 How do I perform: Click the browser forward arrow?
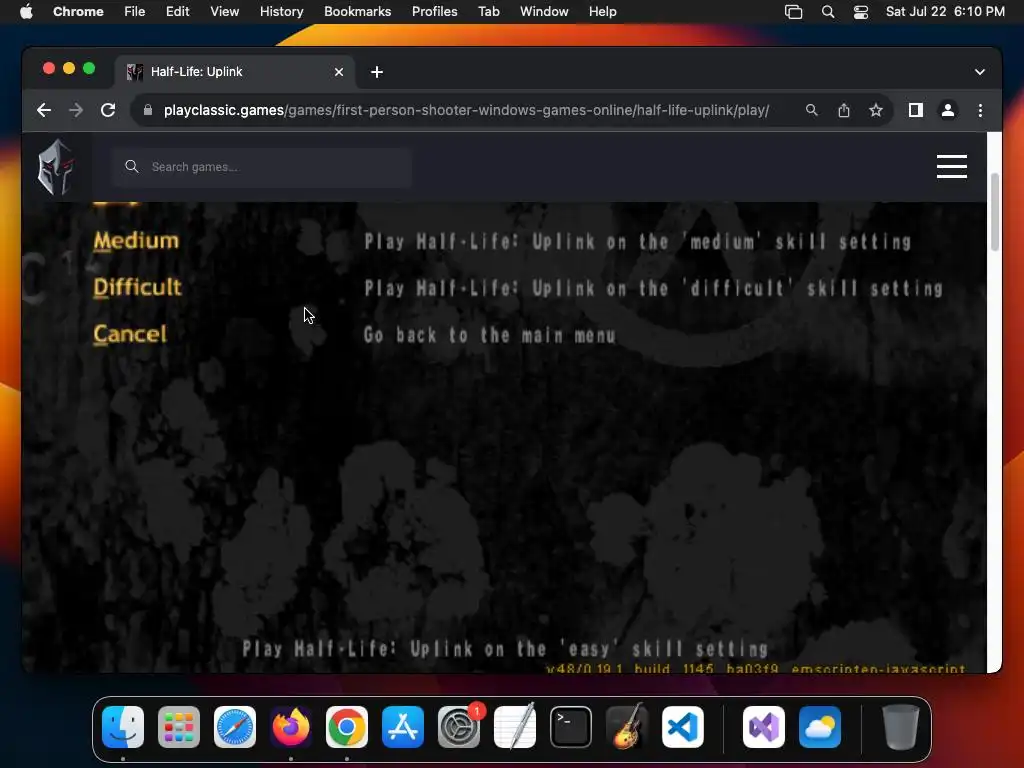pyautogui.click(x=76, y=110)
